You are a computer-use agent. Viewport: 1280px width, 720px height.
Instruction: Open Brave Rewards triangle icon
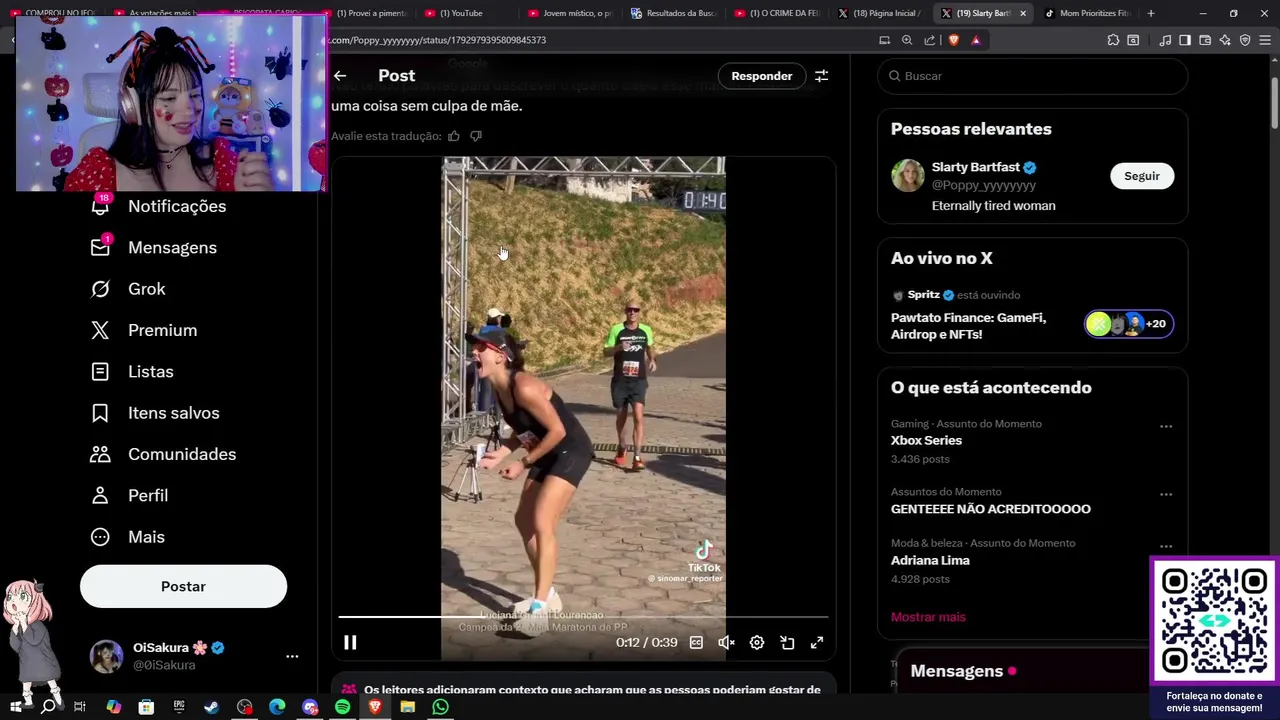976,40
